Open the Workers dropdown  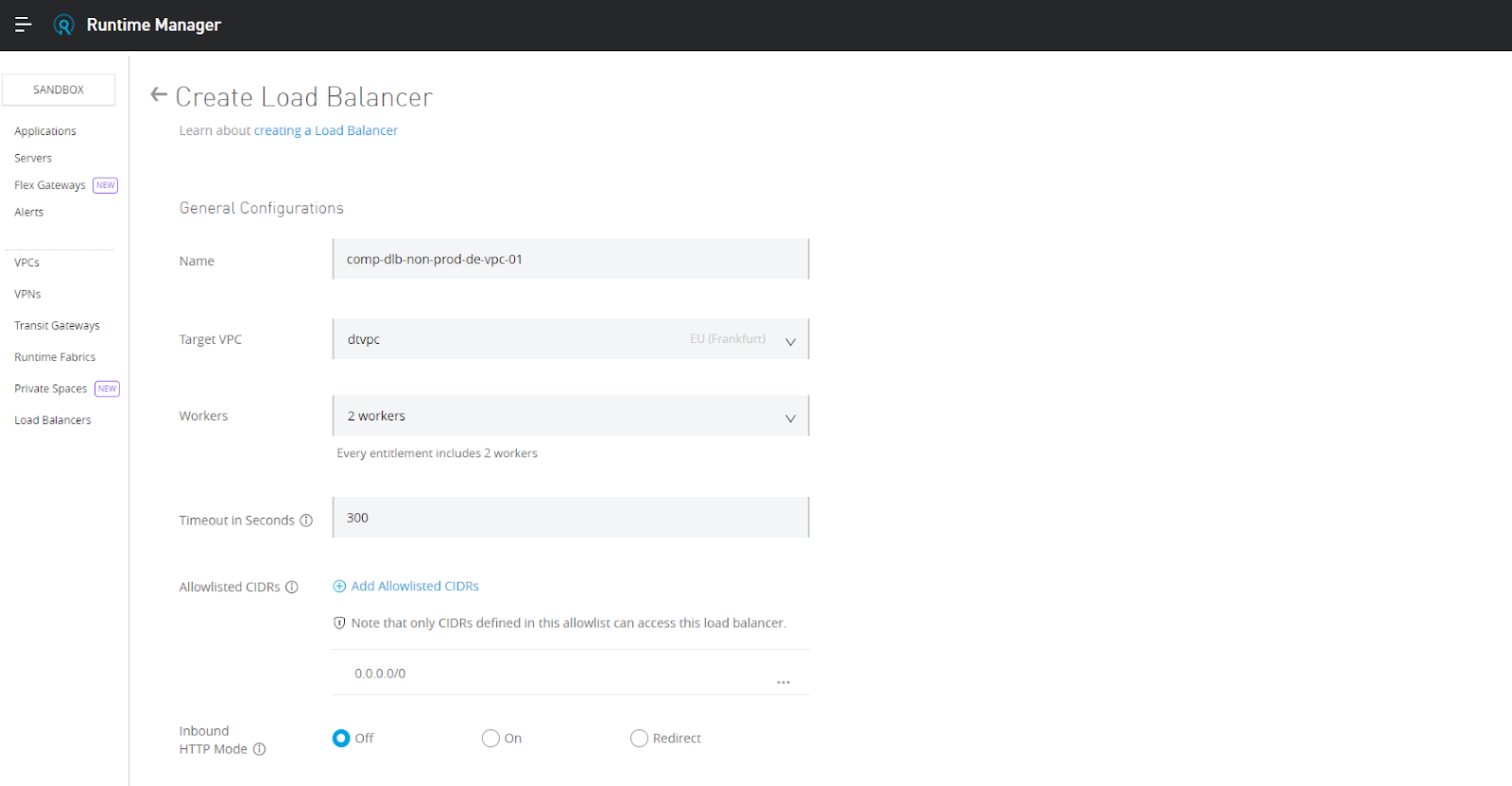coord(571,416)
